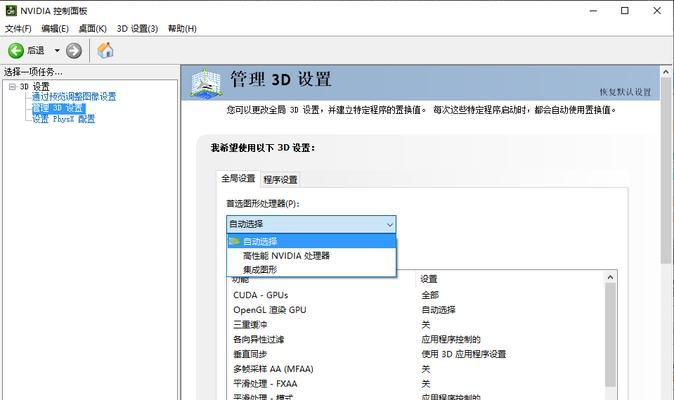Select the OpenGL 渲染 GPU row
Viewport: 674px width, 400px height.
415,310
